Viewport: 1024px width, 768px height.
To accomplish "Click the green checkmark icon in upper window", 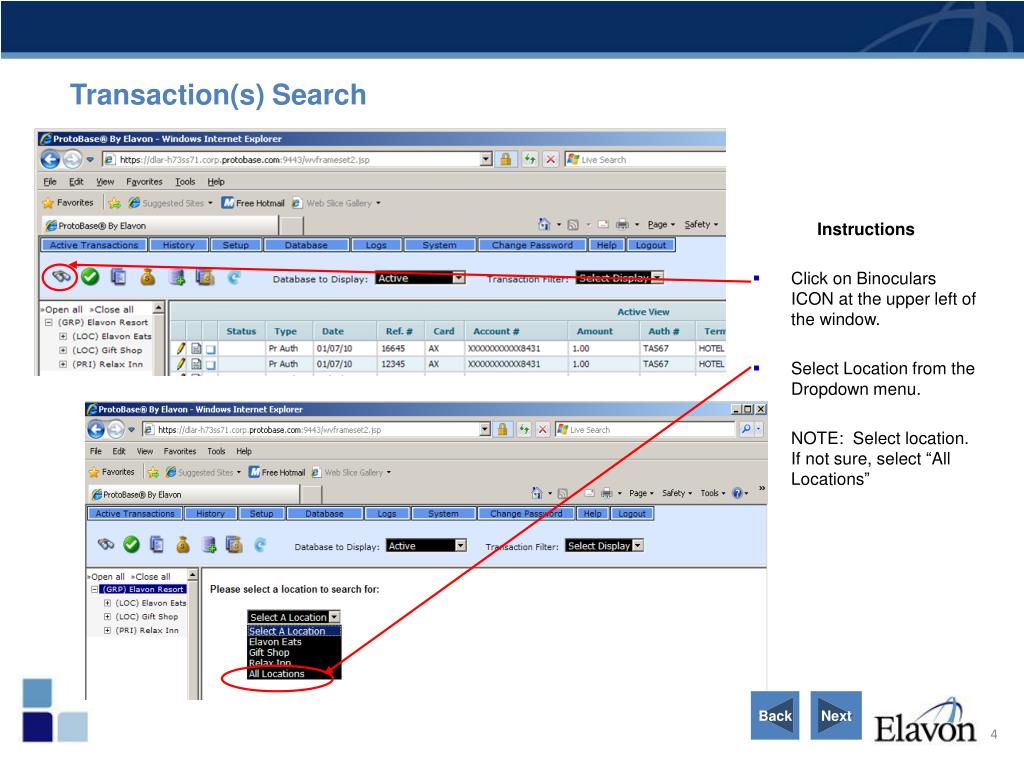I will tap(90, 277).
